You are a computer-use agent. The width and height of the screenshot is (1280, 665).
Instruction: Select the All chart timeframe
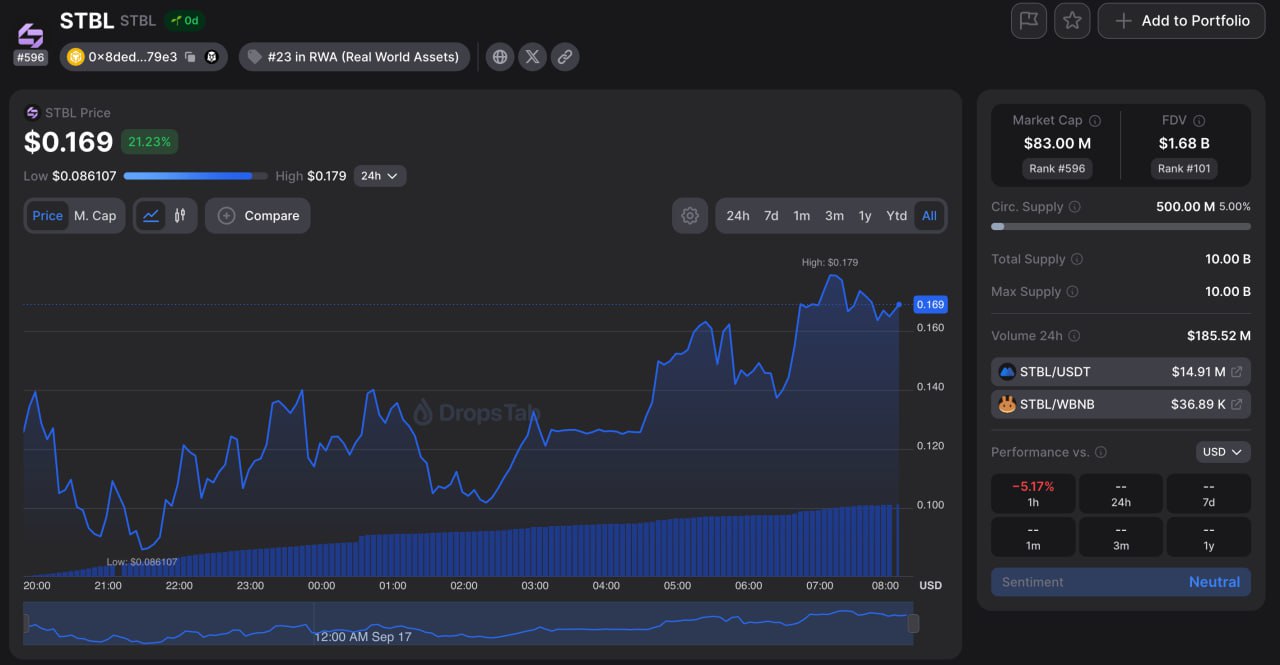pyautogui.click(x=929, y=216)
